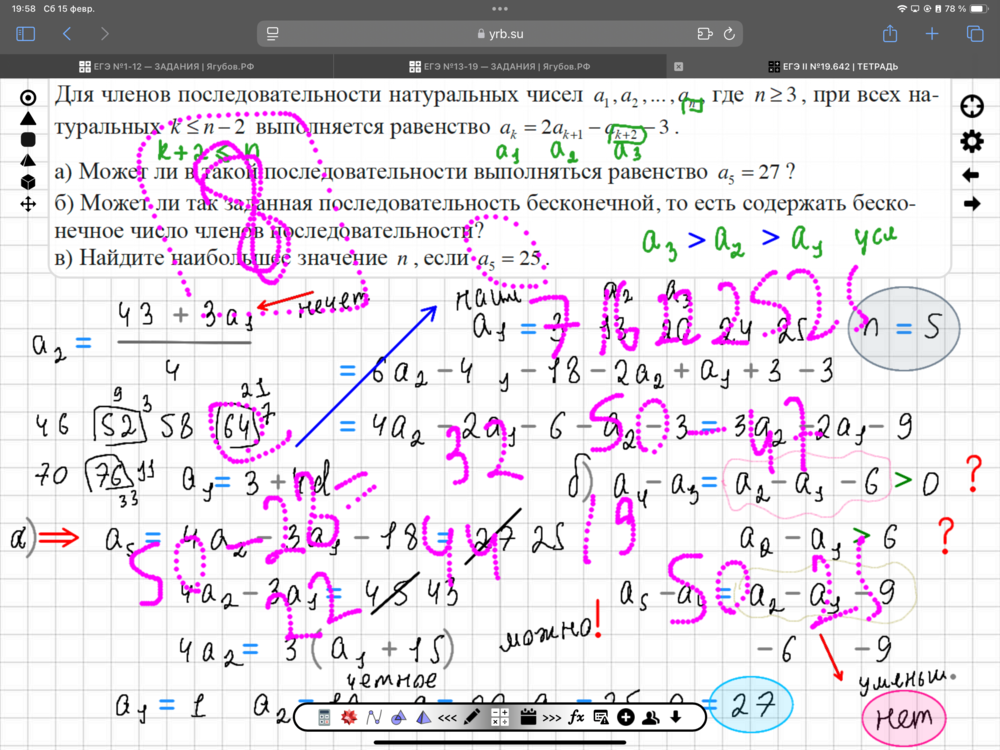Click the plus circle add button
1000x750 pixels.
point(626,717)
